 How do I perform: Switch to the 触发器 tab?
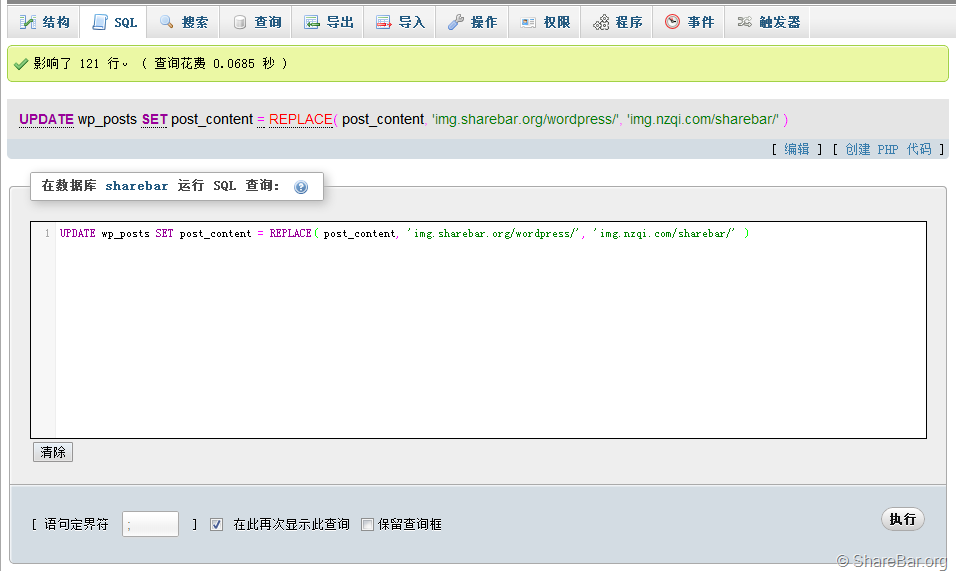coord(768,22)
